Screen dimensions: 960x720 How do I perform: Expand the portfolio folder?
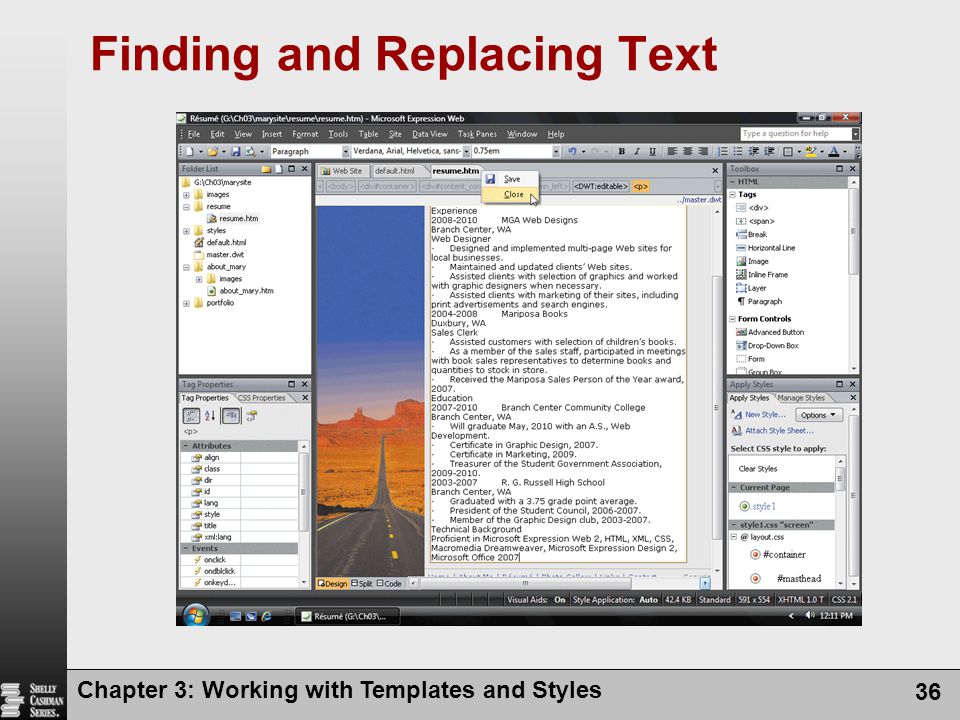coord(186,303)
